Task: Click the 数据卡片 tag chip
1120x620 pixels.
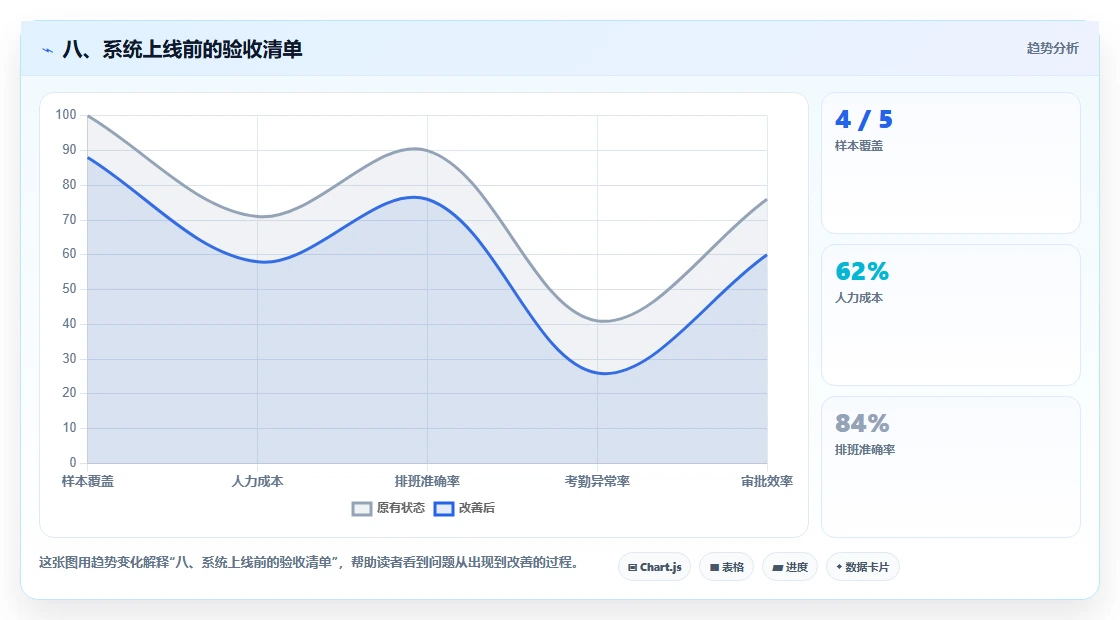Action: (863, 567)
